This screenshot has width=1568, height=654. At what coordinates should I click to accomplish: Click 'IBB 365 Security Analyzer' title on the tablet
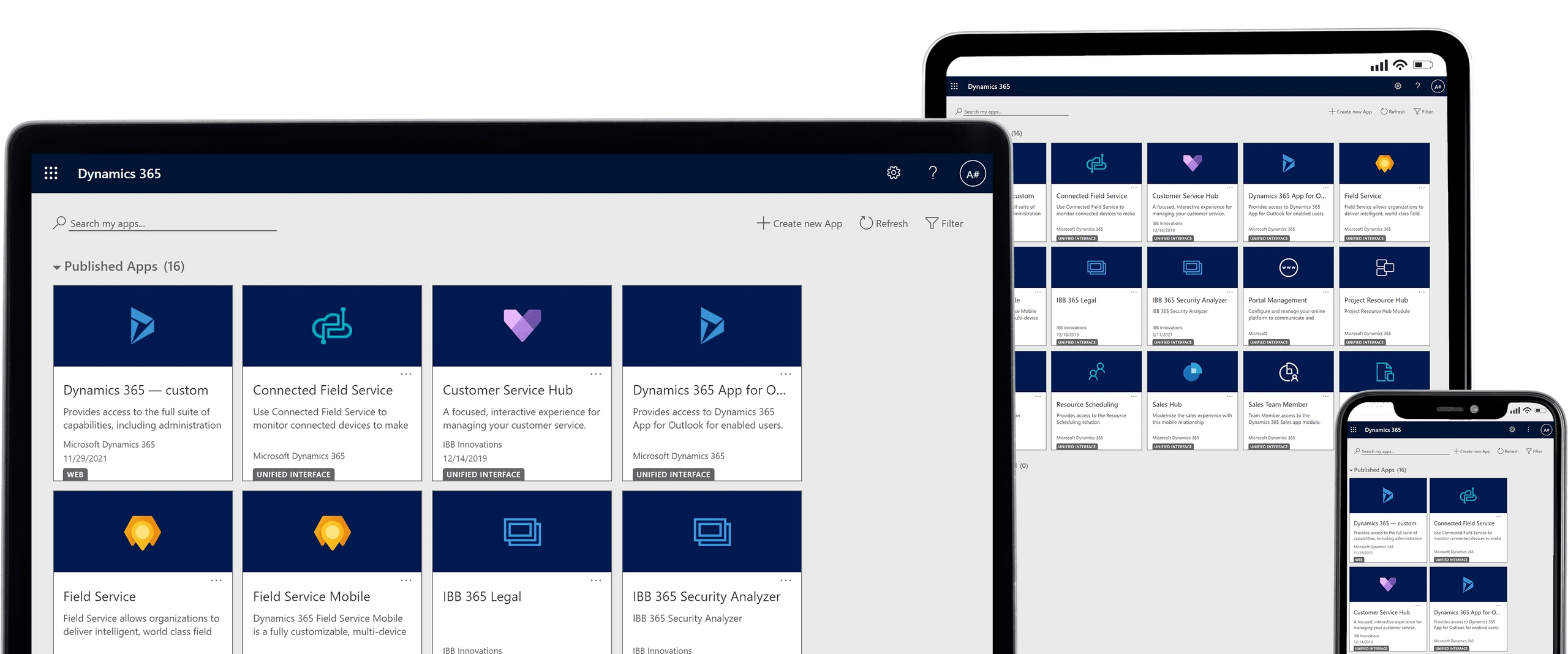pyautogui.click(x=1189, y=300)
